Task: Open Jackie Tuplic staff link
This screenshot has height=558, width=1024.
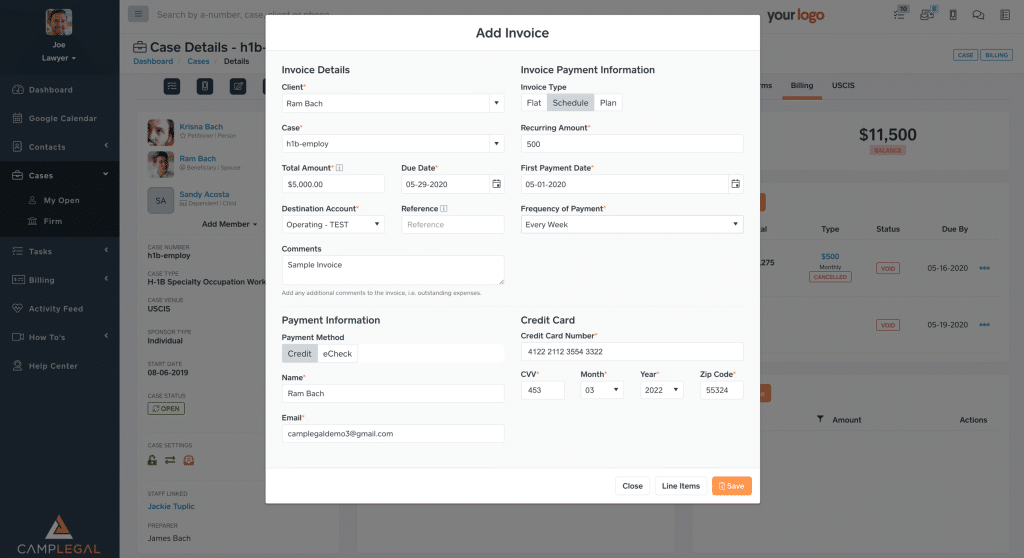Action: coord(171,506)
